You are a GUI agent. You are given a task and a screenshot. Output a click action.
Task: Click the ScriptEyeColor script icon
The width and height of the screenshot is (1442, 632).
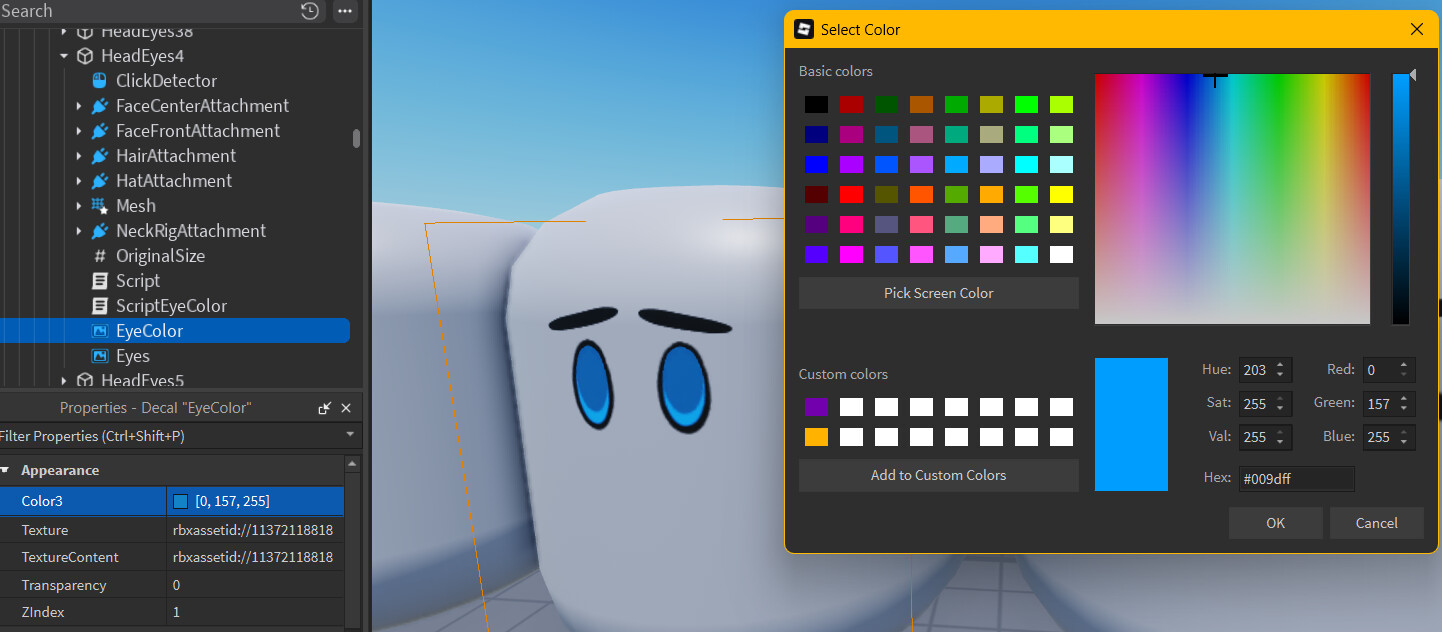99,306
